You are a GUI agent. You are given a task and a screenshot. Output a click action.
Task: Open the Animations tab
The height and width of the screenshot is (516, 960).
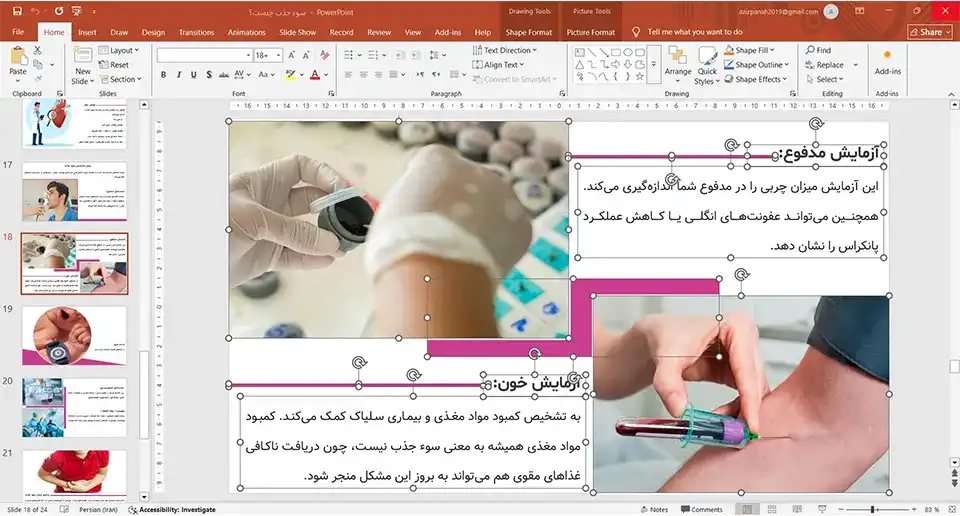click(247, 32)
